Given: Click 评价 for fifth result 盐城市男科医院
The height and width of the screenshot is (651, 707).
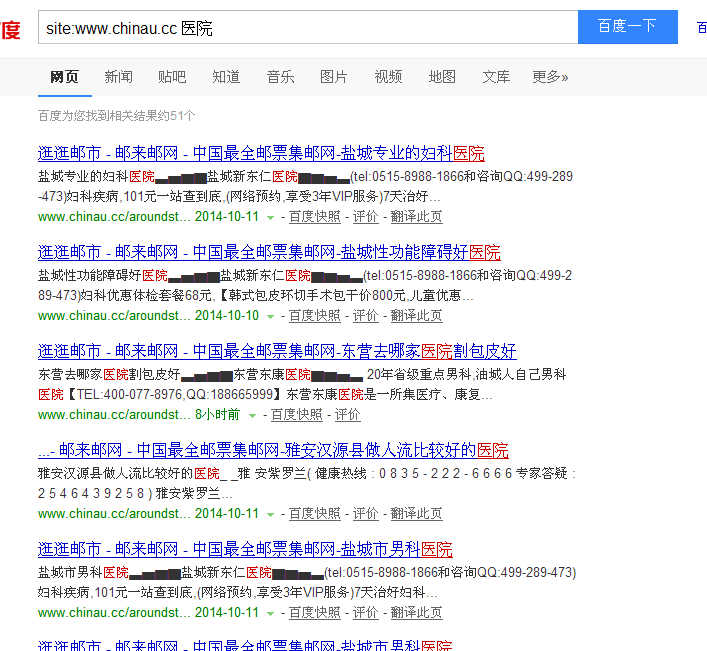Looking at the screenshot, I should pyautogui.click(x=365, y=613).
